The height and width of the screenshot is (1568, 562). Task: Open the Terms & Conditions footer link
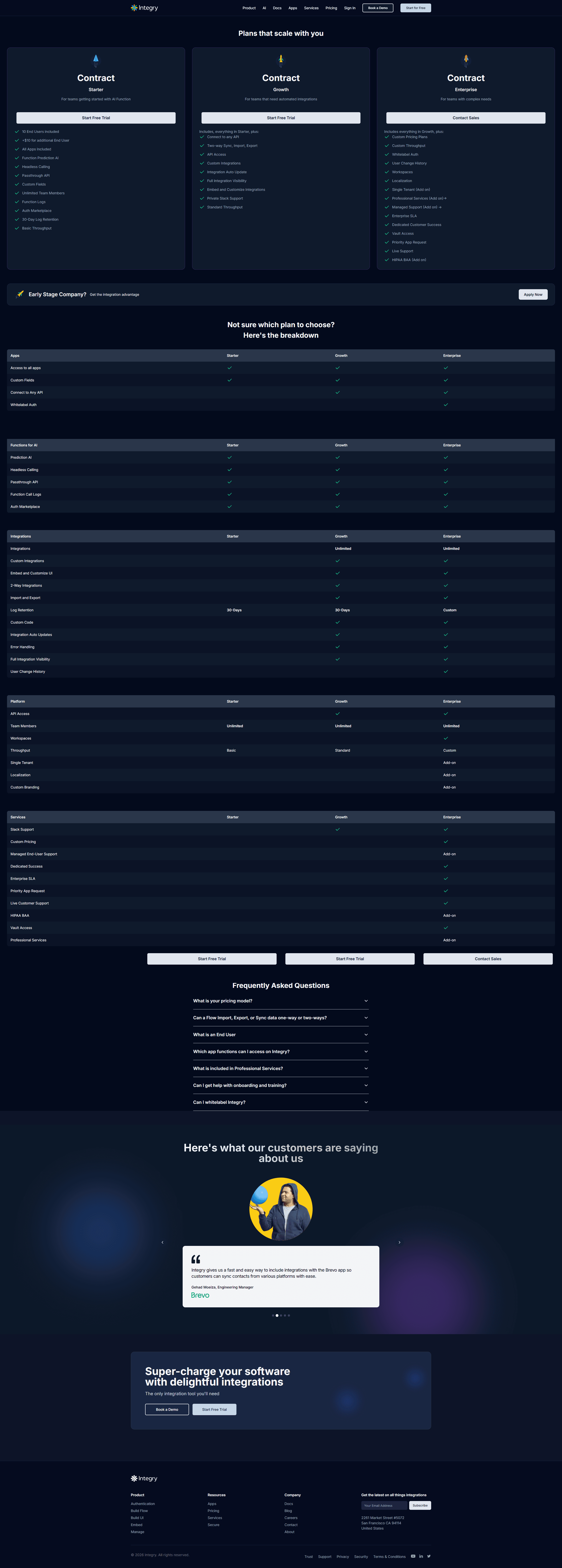pyautogui.click(x=389, y=1556)
